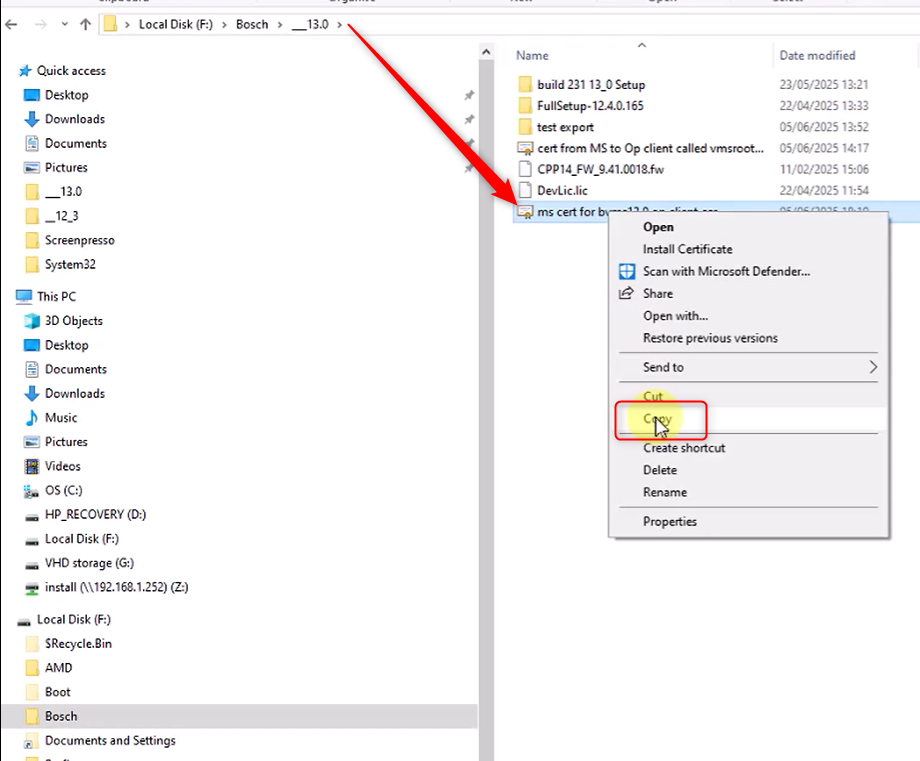The height and width of the screenshot is (761, 920).
Task: Open the recent locations dropdown arrow
Action: coord(64,24)
